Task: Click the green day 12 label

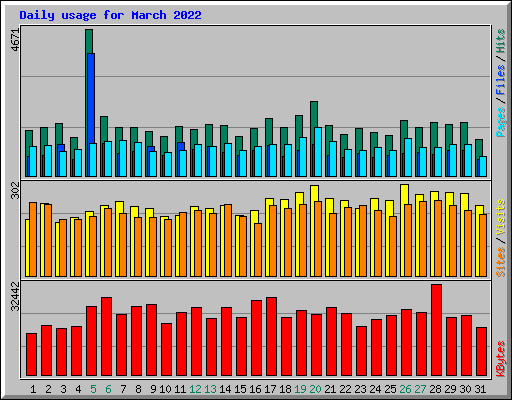Action: tap(195, 389)
